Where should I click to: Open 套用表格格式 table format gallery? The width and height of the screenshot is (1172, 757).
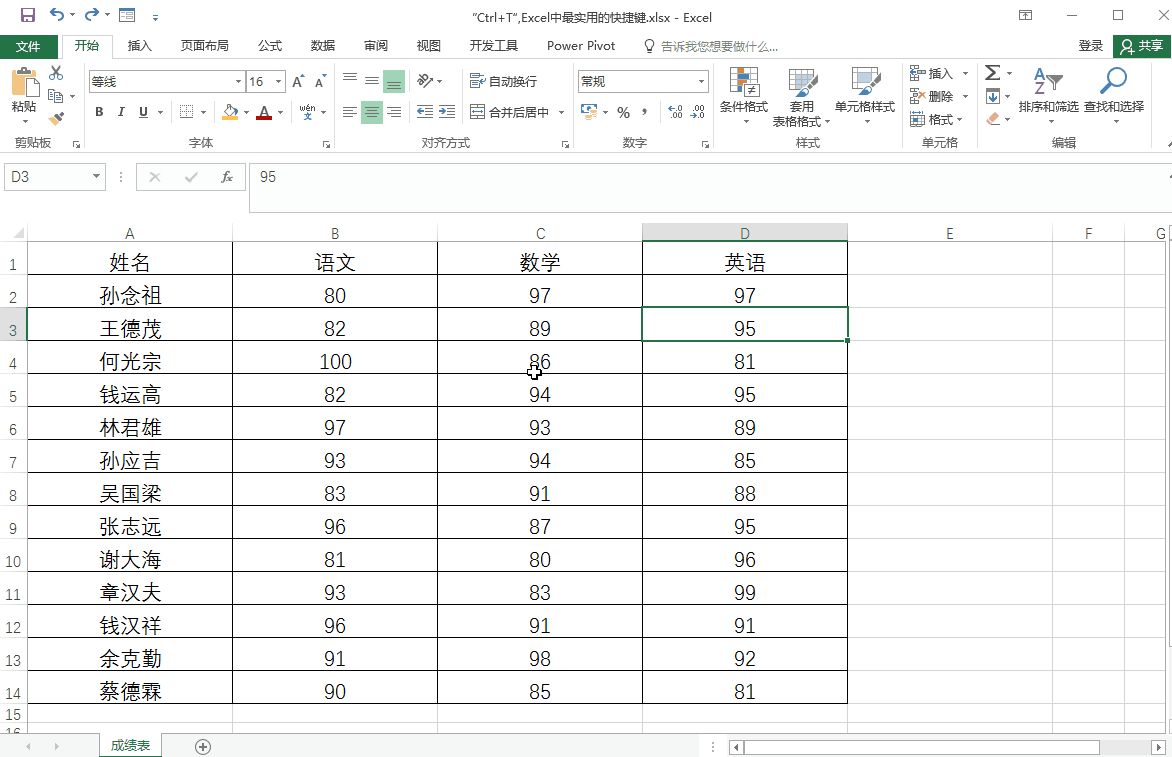[801, 97]
